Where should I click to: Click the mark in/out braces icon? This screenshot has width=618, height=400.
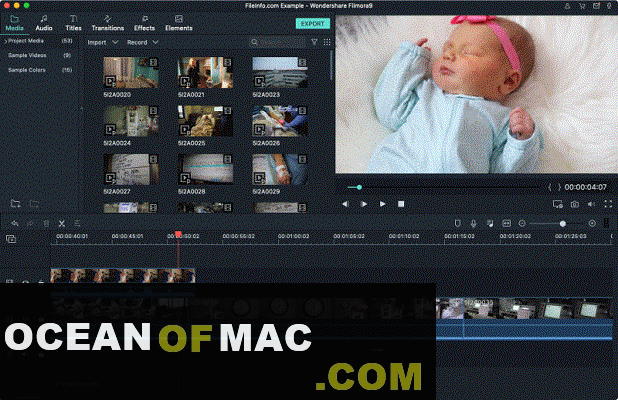555,187
